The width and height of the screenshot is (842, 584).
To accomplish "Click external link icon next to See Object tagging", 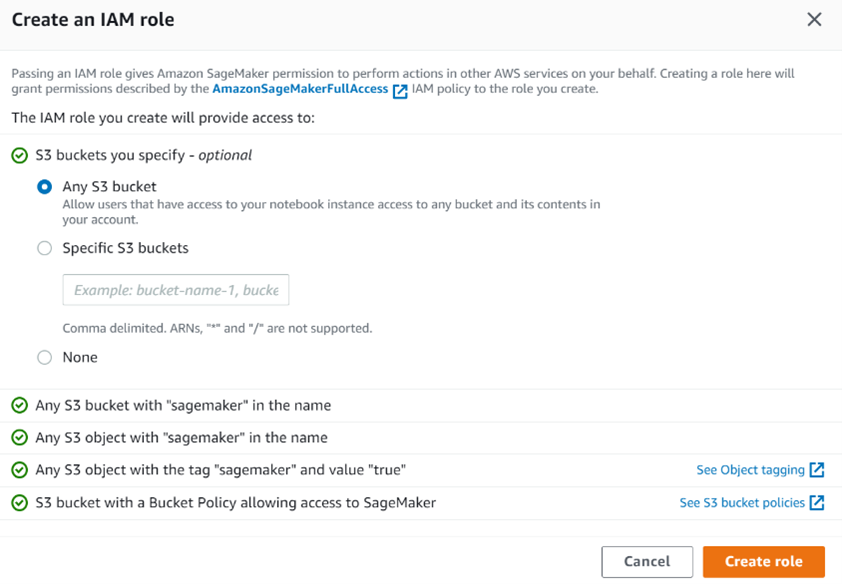I will point(817,470).
